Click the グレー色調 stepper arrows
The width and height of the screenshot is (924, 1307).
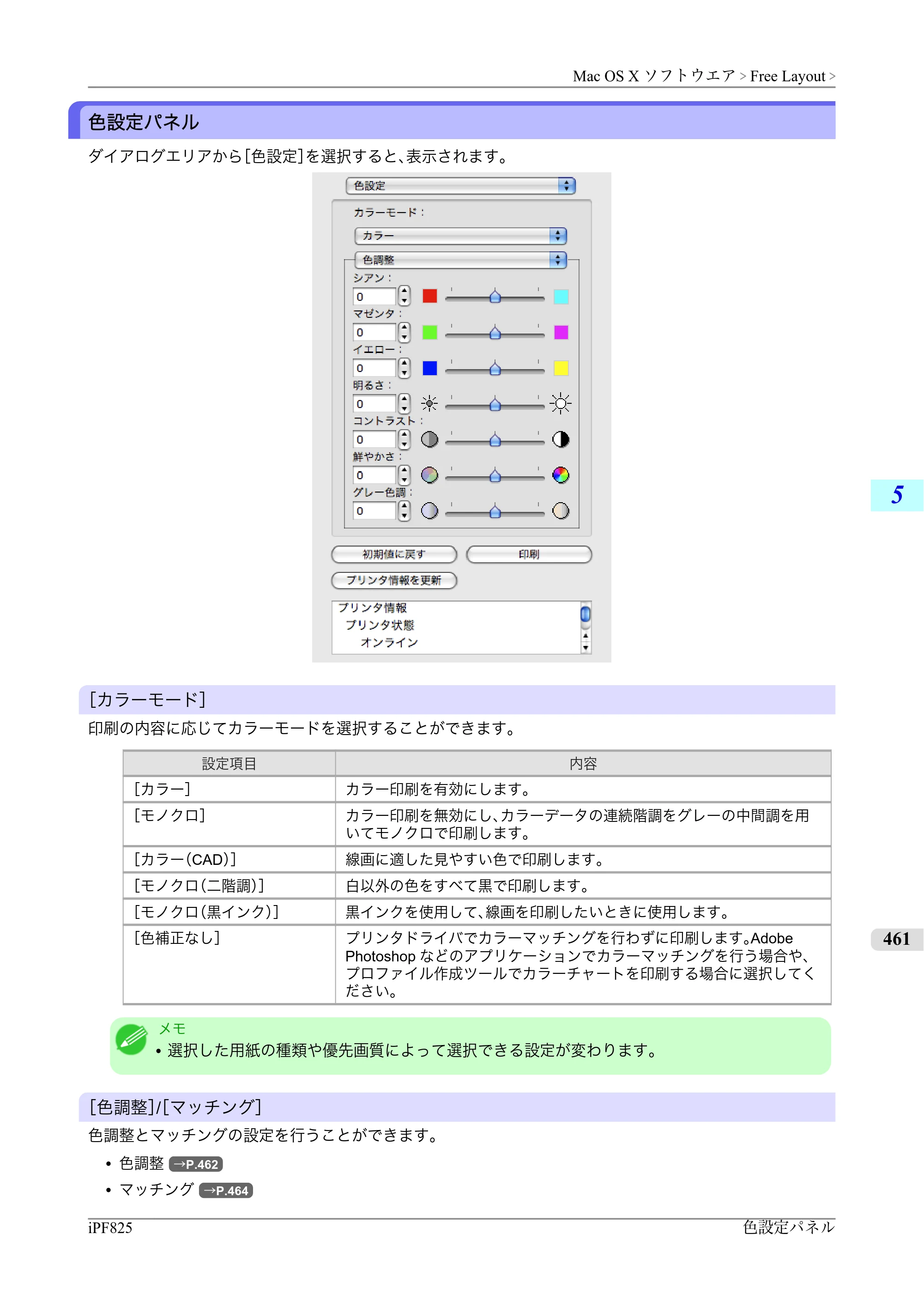click(x=404, y=511)
